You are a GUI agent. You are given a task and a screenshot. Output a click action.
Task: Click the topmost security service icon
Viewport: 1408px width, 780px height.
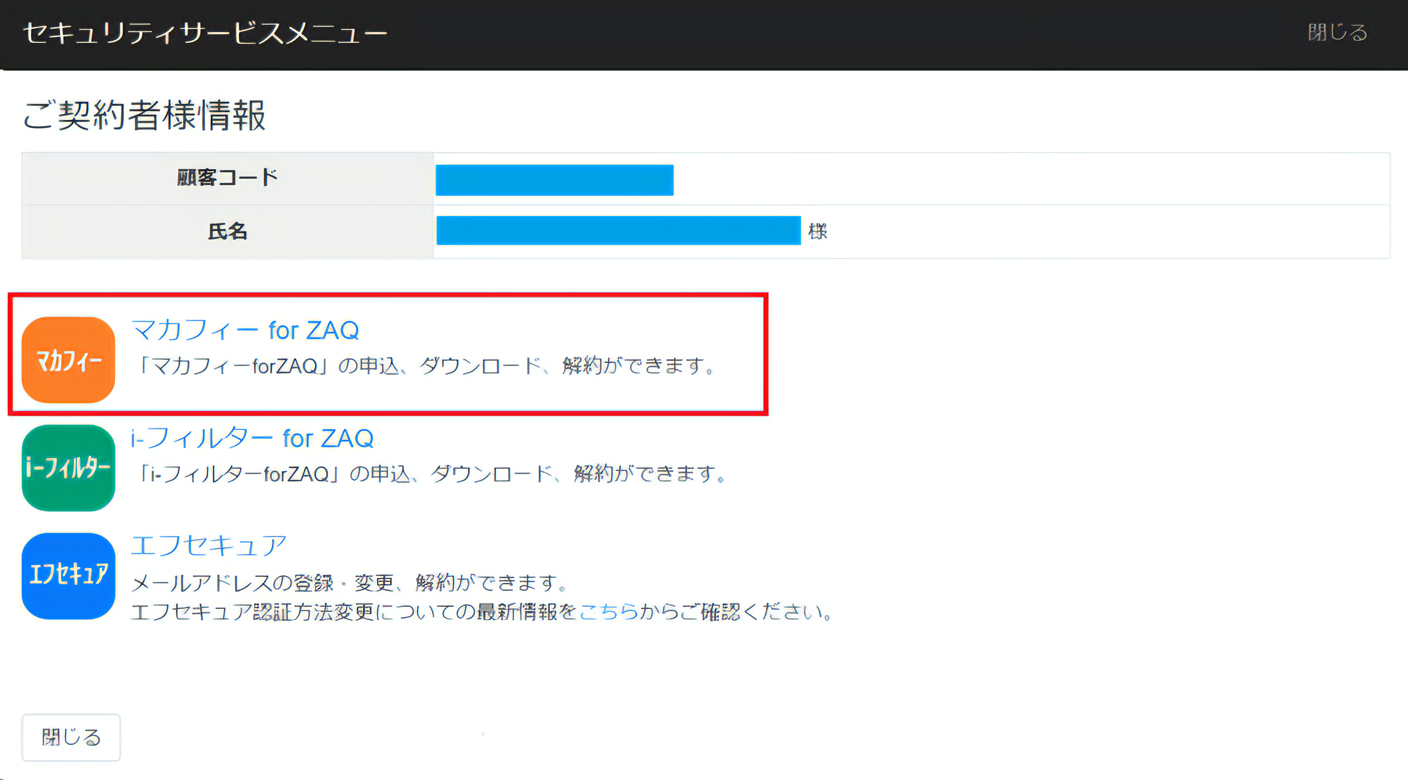point(67,360)
